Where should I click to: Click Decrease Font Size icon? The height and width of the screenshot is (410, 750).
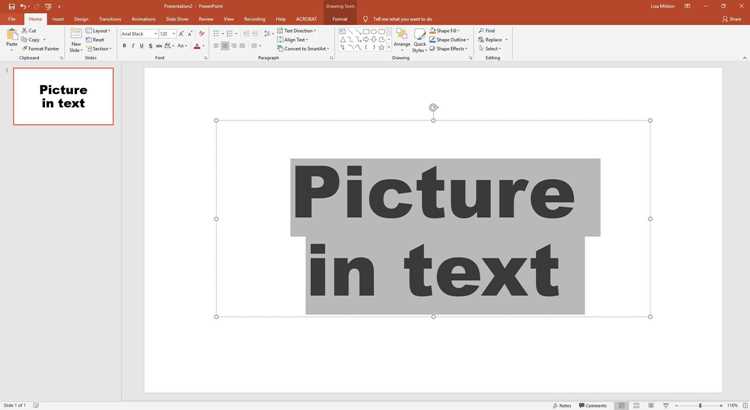click(x=190, y=34)
